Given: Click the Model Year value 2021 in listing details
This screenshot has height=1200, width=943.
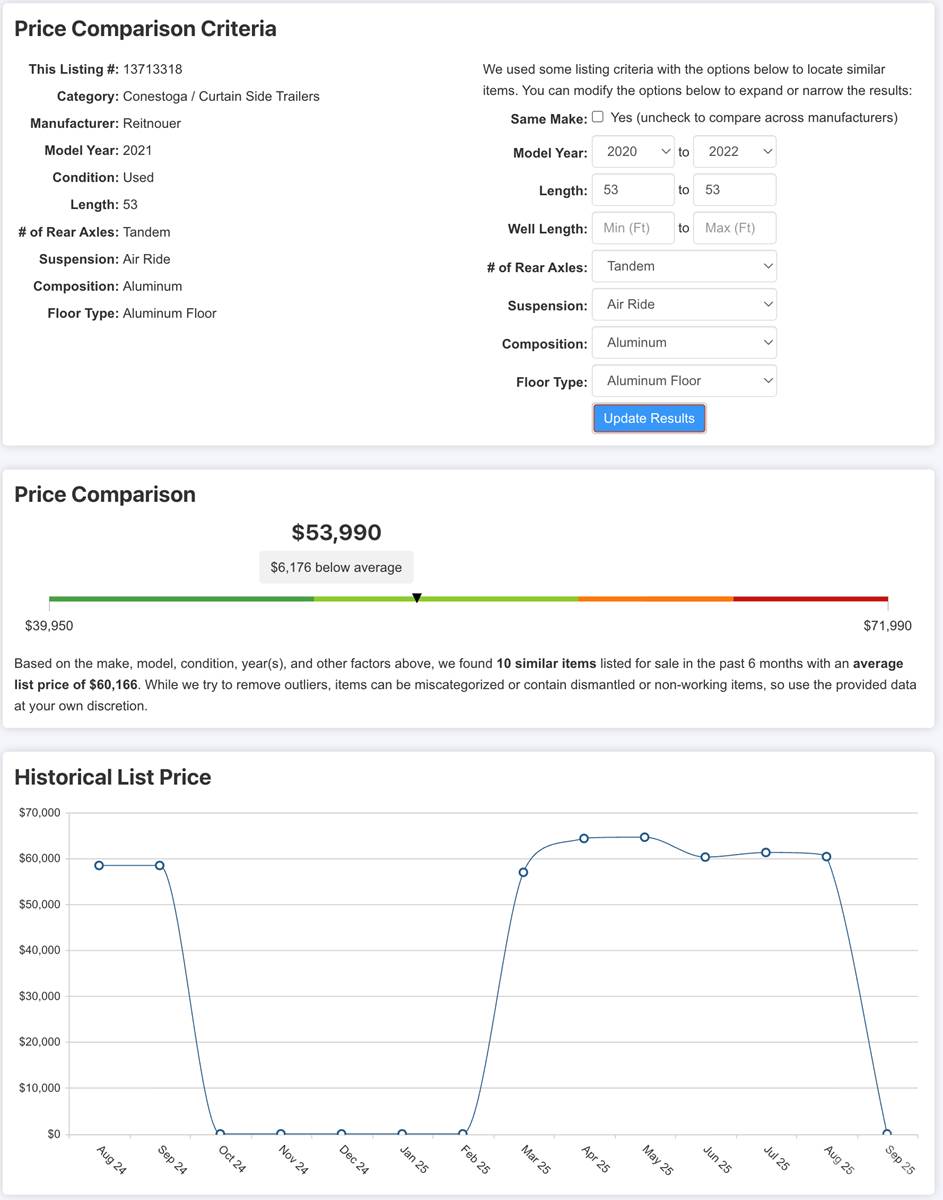Looking at the screenshot, I should [x=138, y=150].
